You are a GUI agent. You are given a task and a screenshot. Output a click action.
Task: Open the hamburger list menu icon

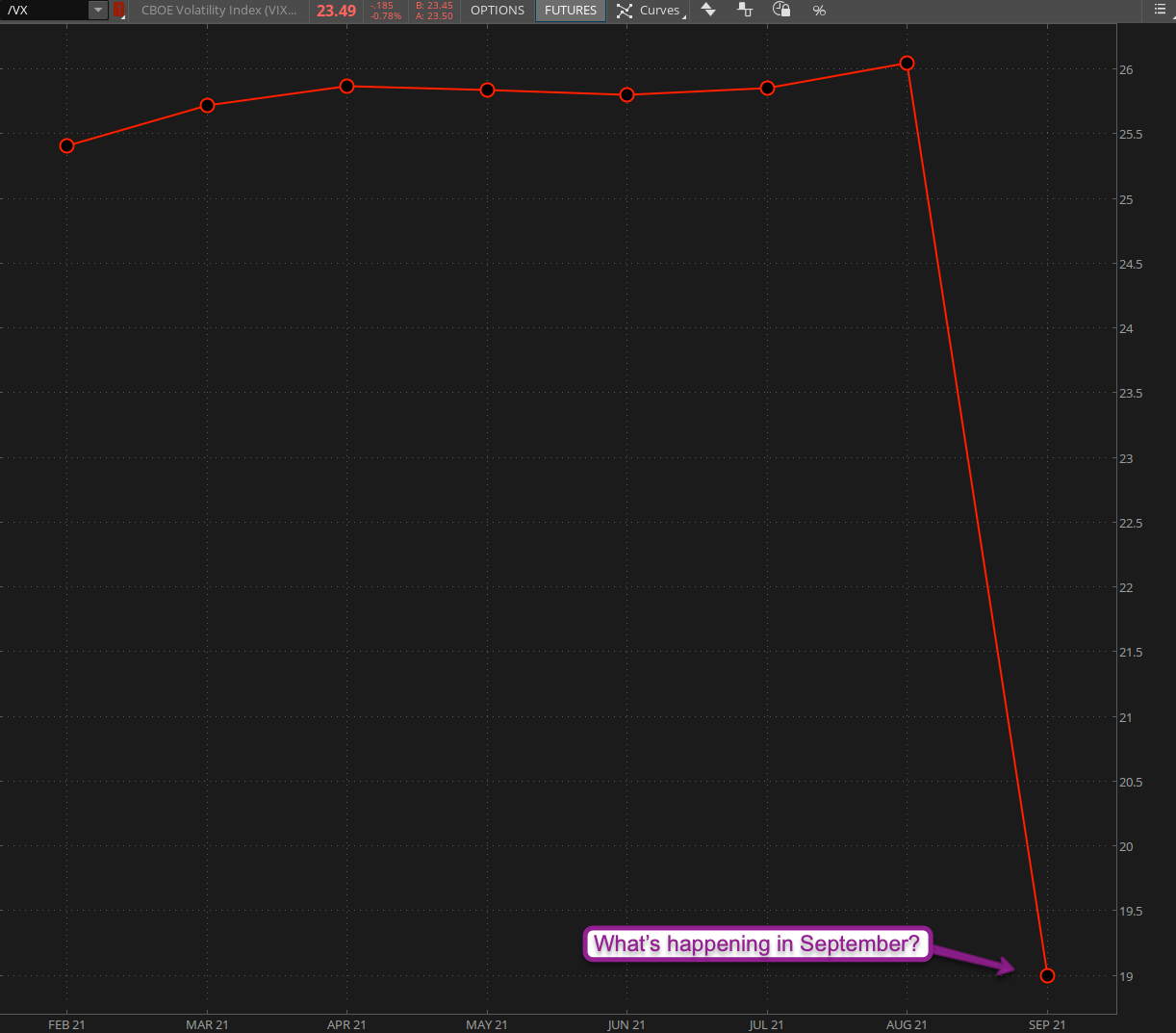point(1160,11)
